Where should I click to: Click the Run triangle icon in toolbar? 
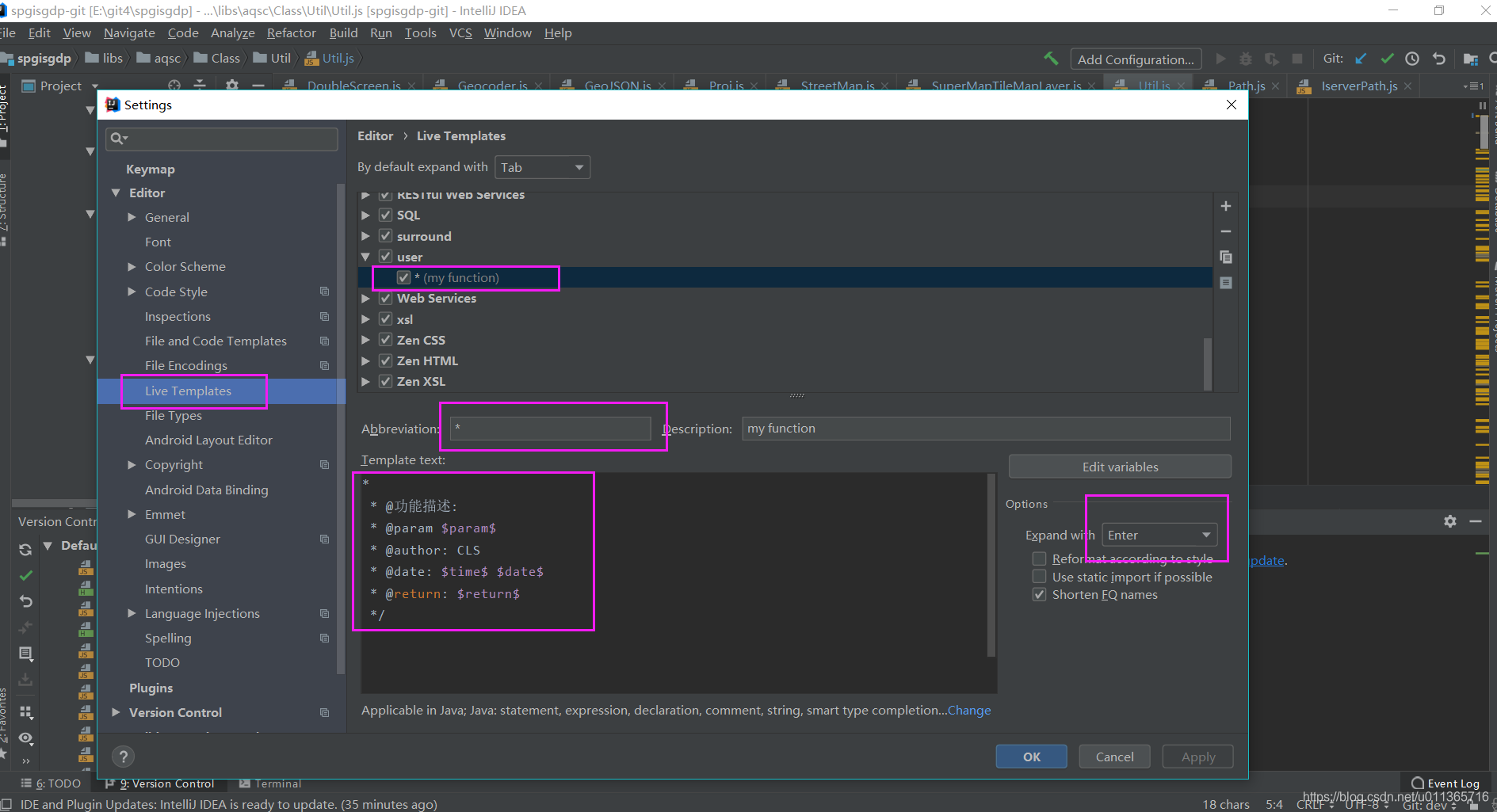click(1220, 59)
